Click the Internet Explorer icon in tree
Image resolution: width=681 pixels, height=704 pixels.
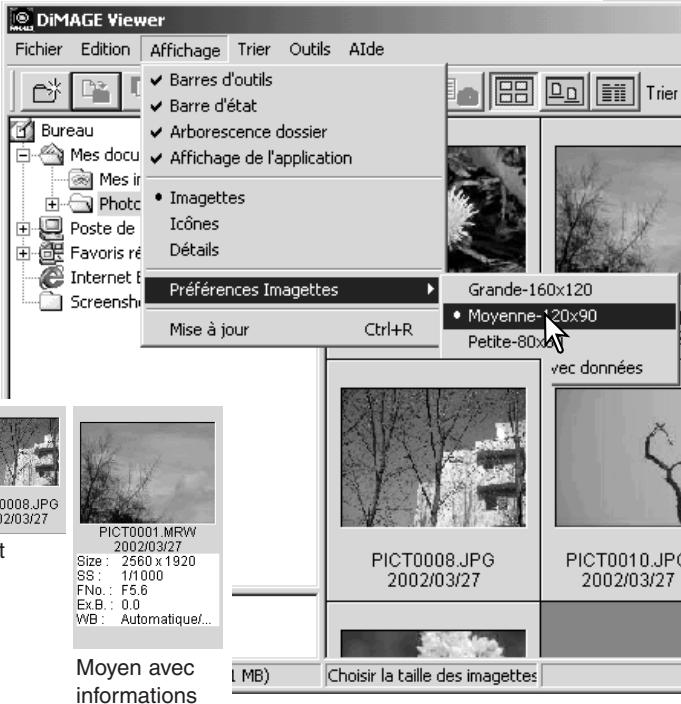tap(51, 277)
